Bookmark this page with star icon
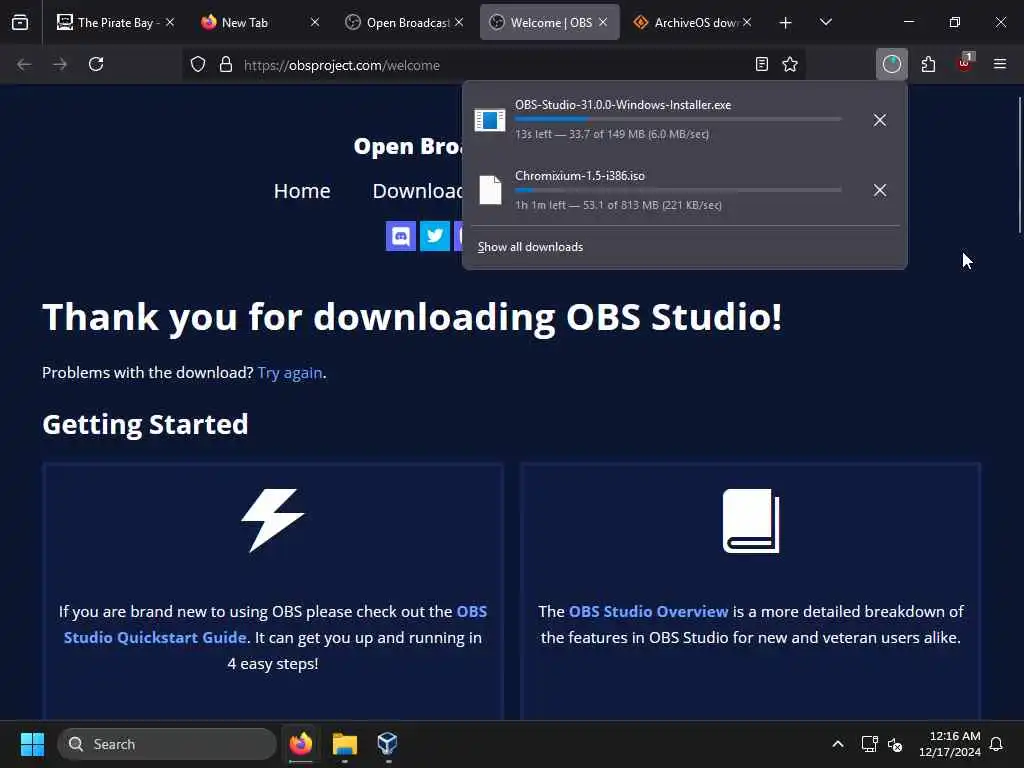This screenshot has height=768, width=1024. [790, 64]
